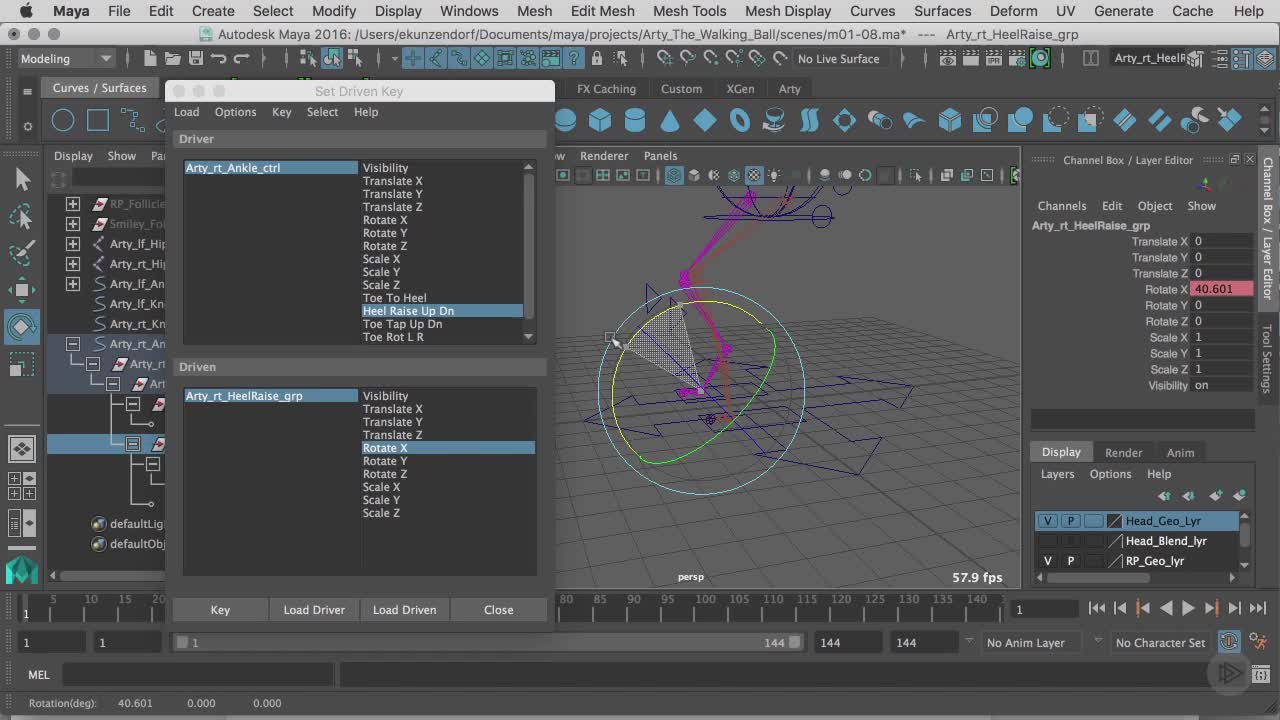Switch to the XGen shelf tab
Image resolution: width=1280 pixels, height=720 pixels.
(740, 88)
